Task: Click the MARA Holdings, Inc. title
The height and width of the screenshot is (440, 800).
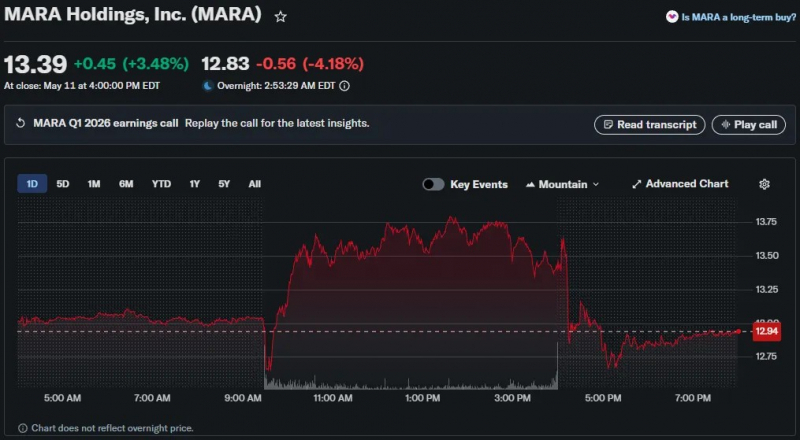Action: 133,14
